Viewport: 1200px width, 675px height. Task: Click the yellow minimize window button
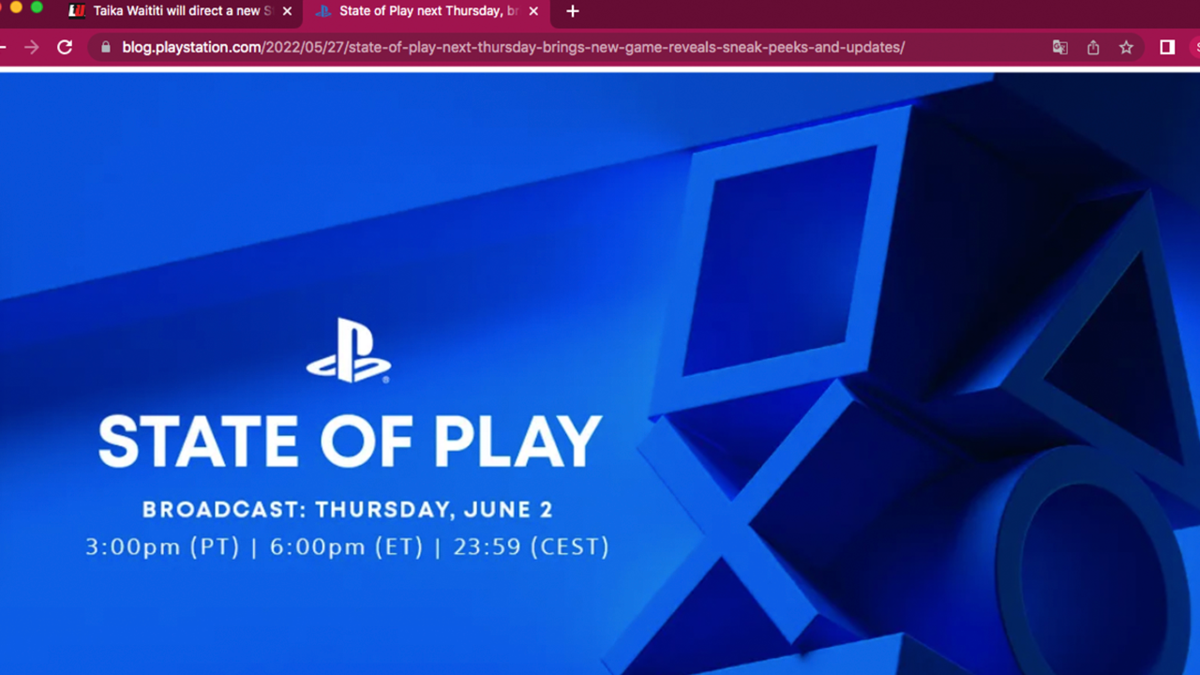click(15, 7)
